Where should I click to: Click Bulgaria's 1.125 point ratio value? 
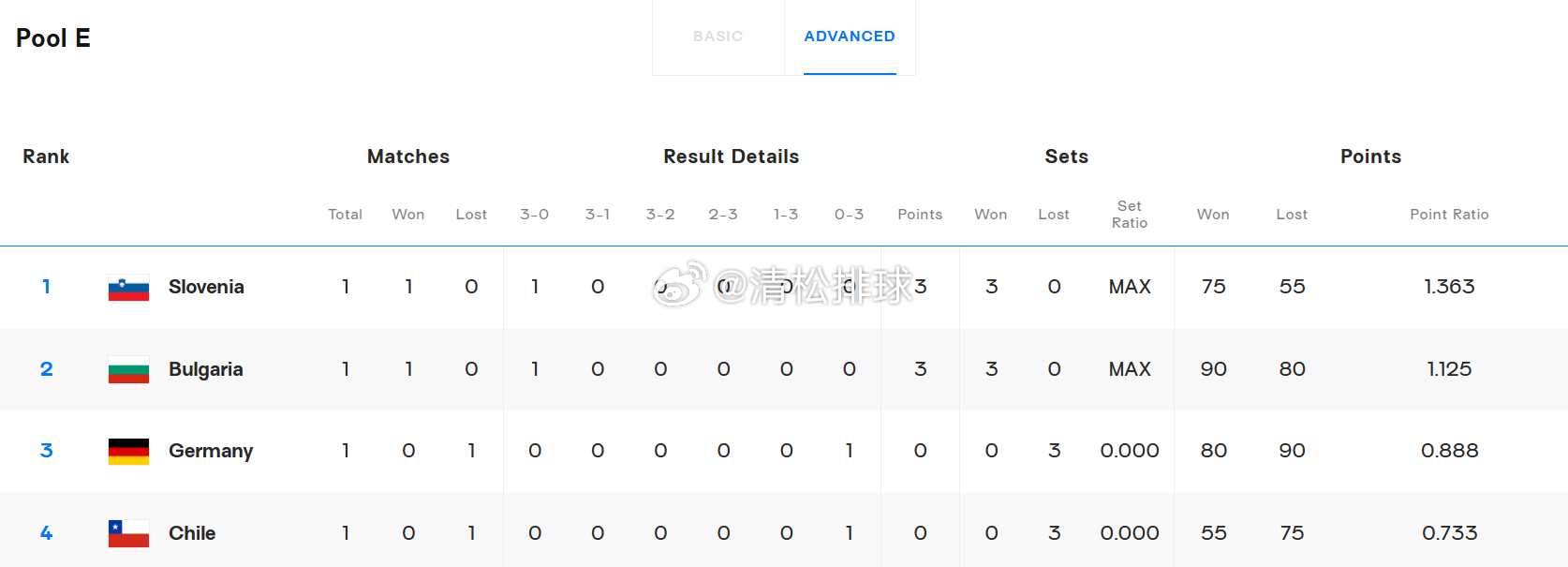1448,369
